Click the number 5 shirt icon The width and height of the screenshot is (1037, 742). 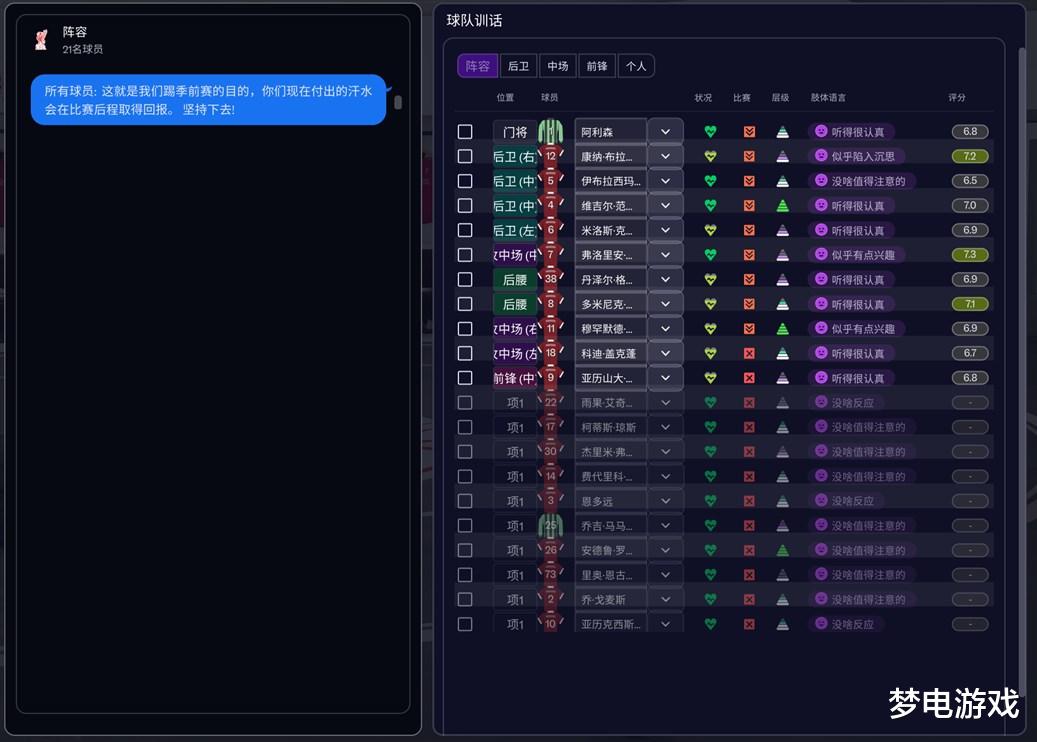click(550, 181)
